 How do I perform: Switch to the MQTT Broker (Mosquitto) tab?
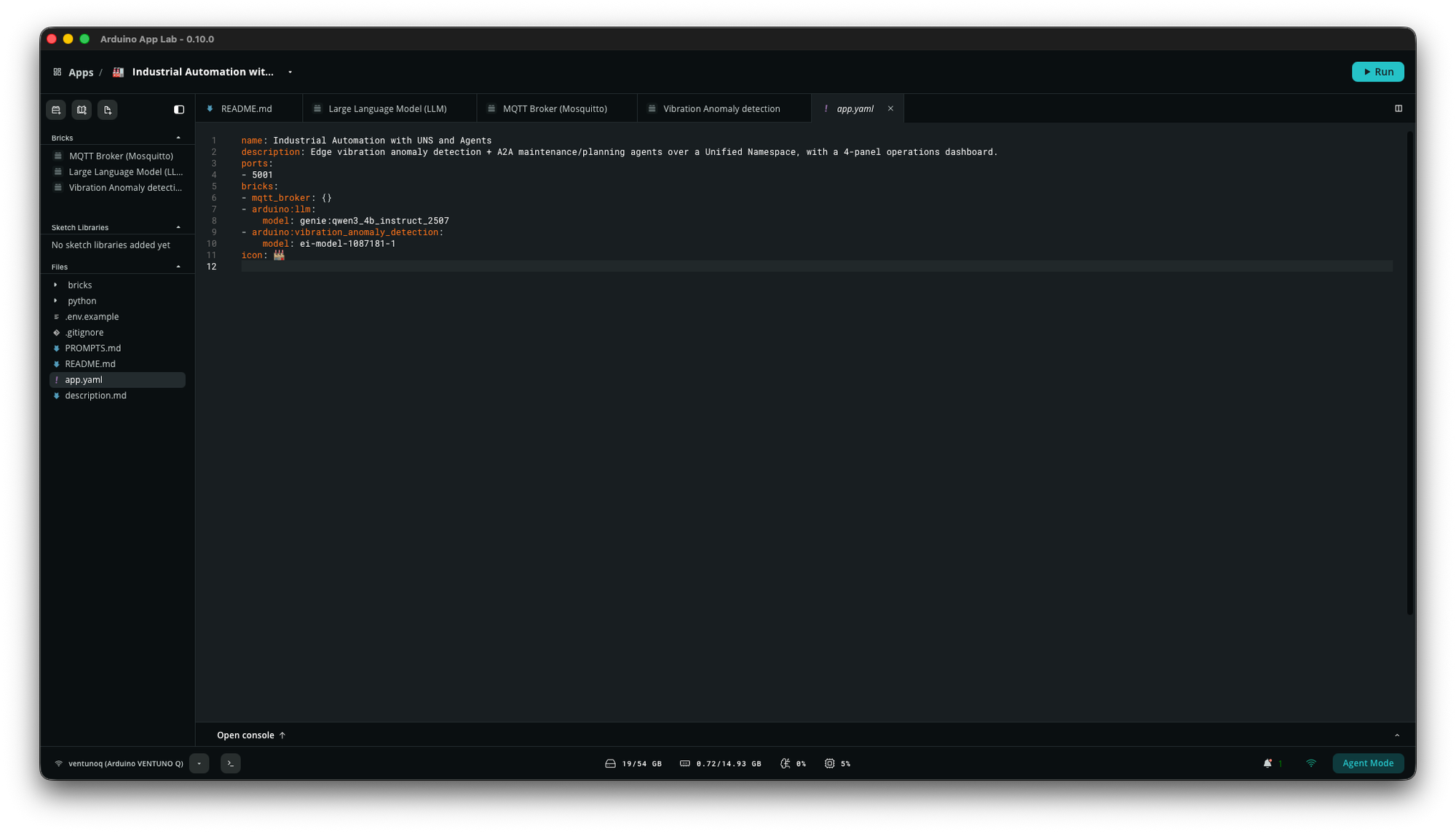click(557, 108)
